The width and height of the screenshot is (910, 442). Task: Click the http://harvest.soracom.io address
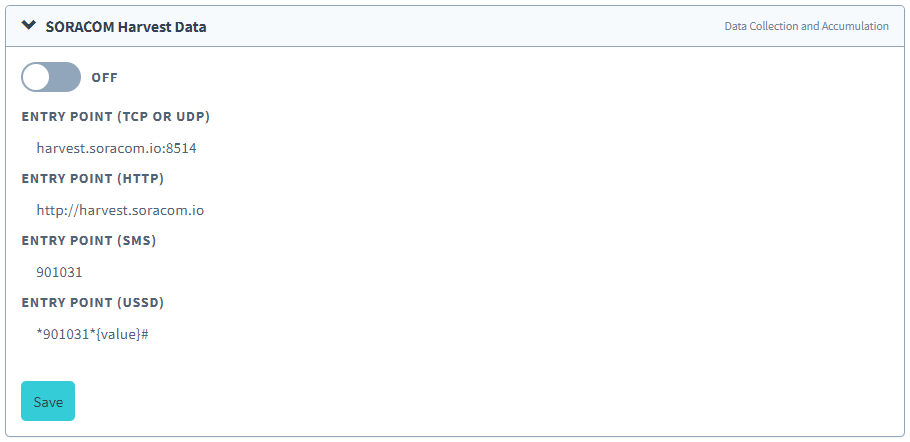tap(120, 210)
